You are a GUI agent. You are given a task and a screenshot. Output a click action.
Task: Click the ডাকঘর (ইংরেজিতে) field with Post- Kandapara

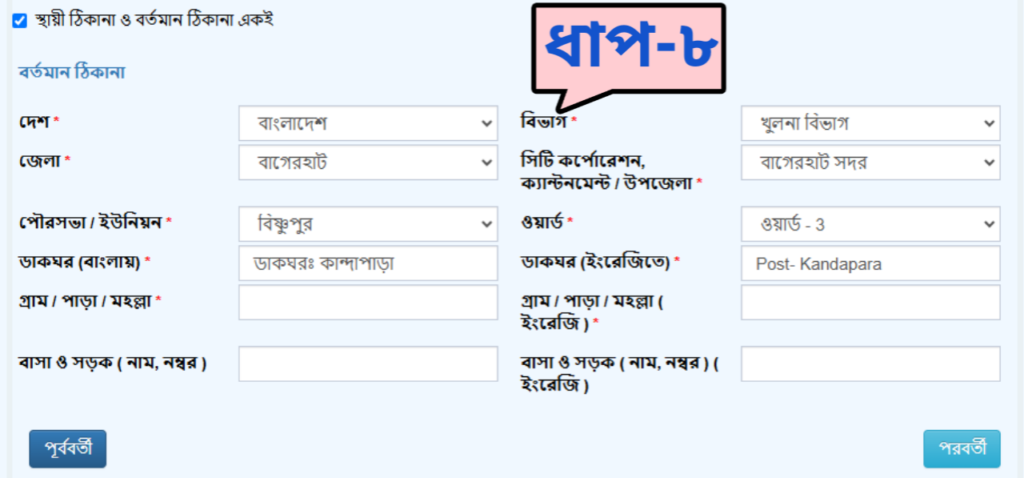pyautogui.click(x=871, y=263)
